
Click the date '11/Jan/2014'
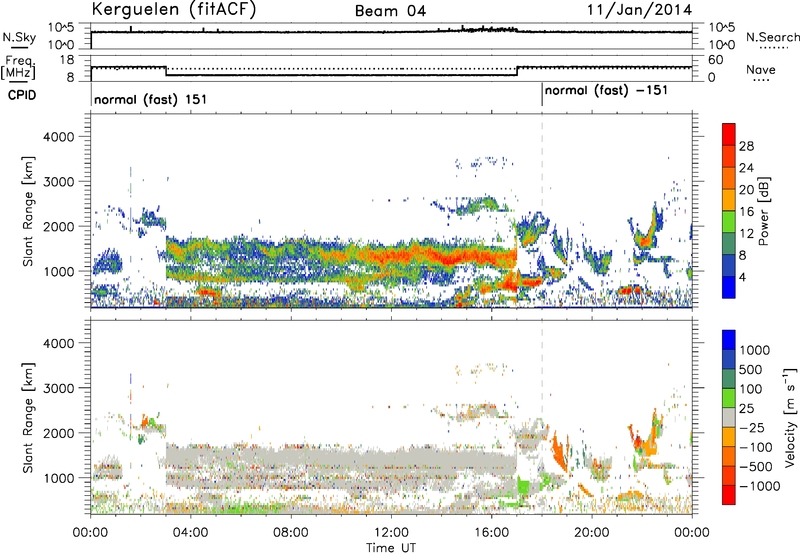click(x=639, y=10)
